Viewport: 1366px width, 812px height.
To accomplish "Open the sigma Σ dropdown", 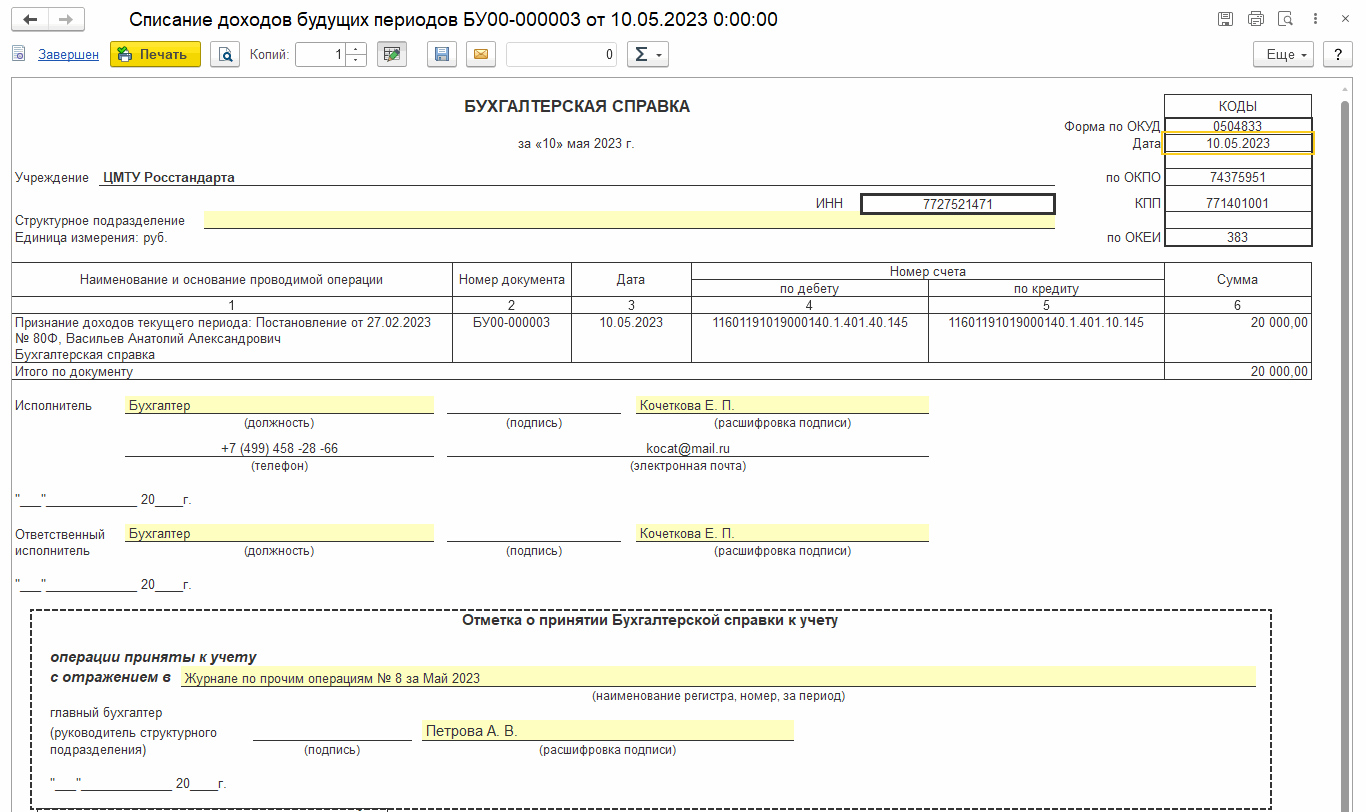I will click(x=648, y=54).
